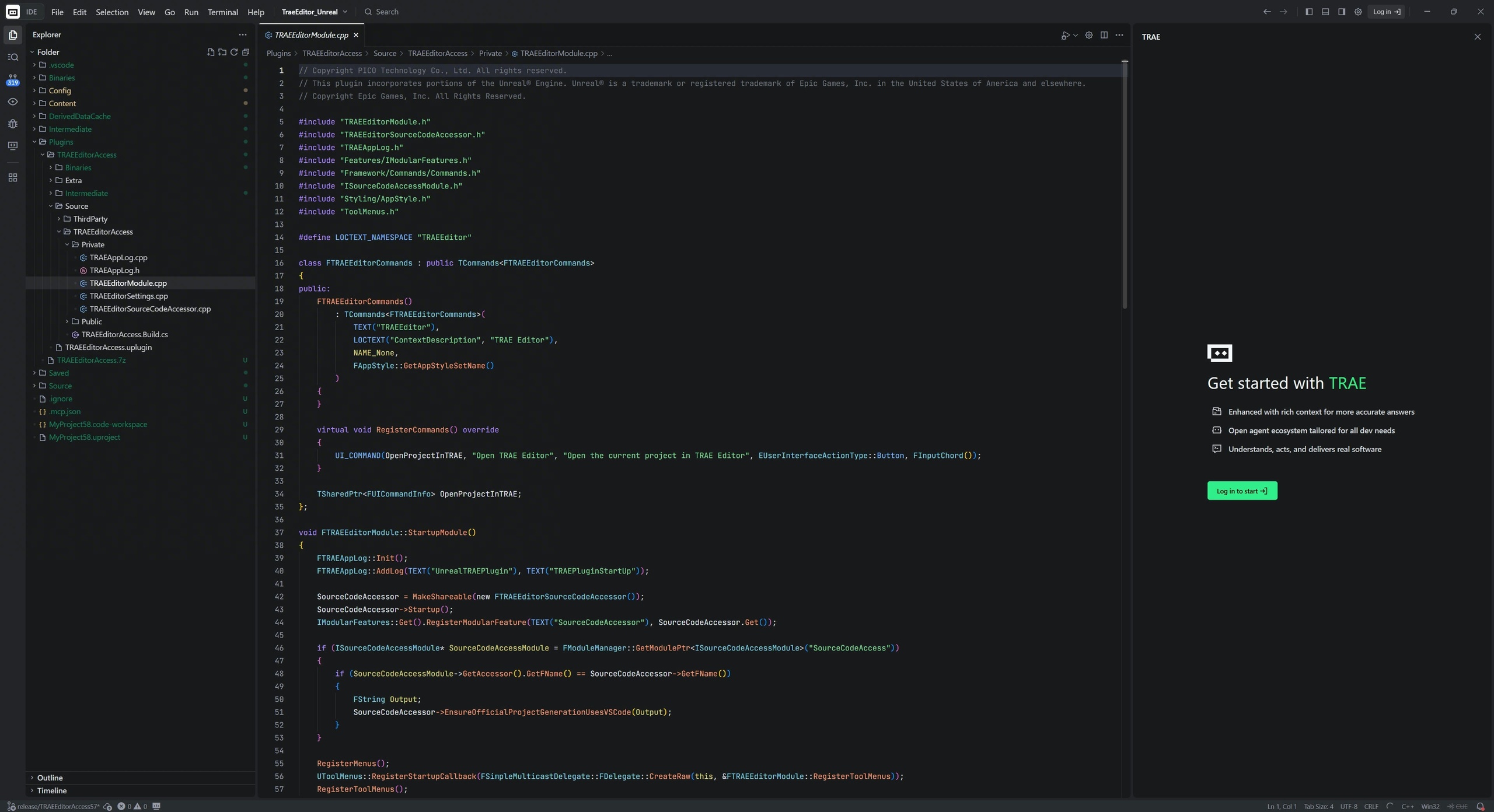Create a new file in Explorer
The height and width of the screenshot is (812, 1494).
click(x=211, y=52)
